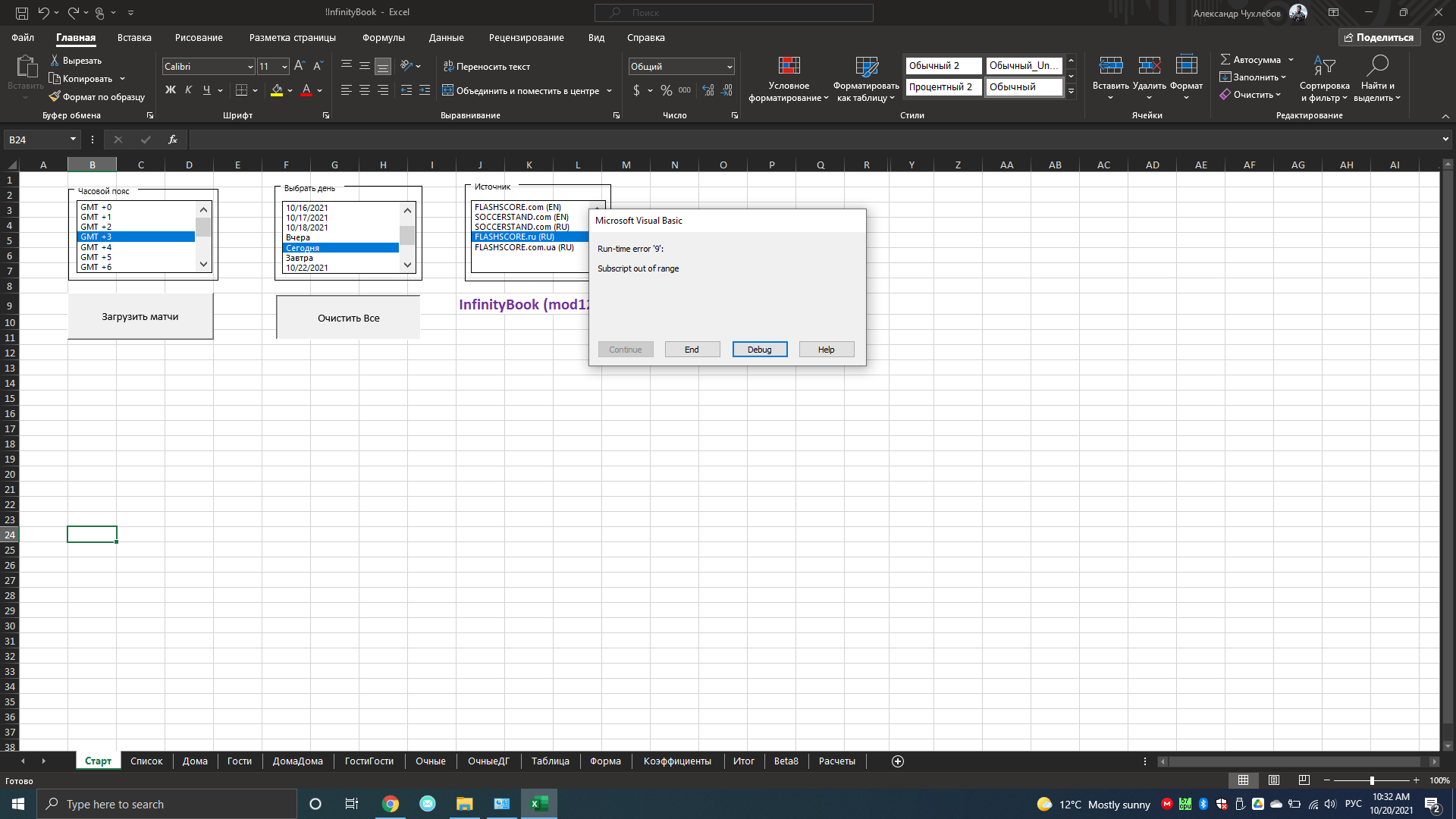Click the AutoSum sigma icon
This screenshot has height=819, width=1456.
click(x=1225, y=59)
